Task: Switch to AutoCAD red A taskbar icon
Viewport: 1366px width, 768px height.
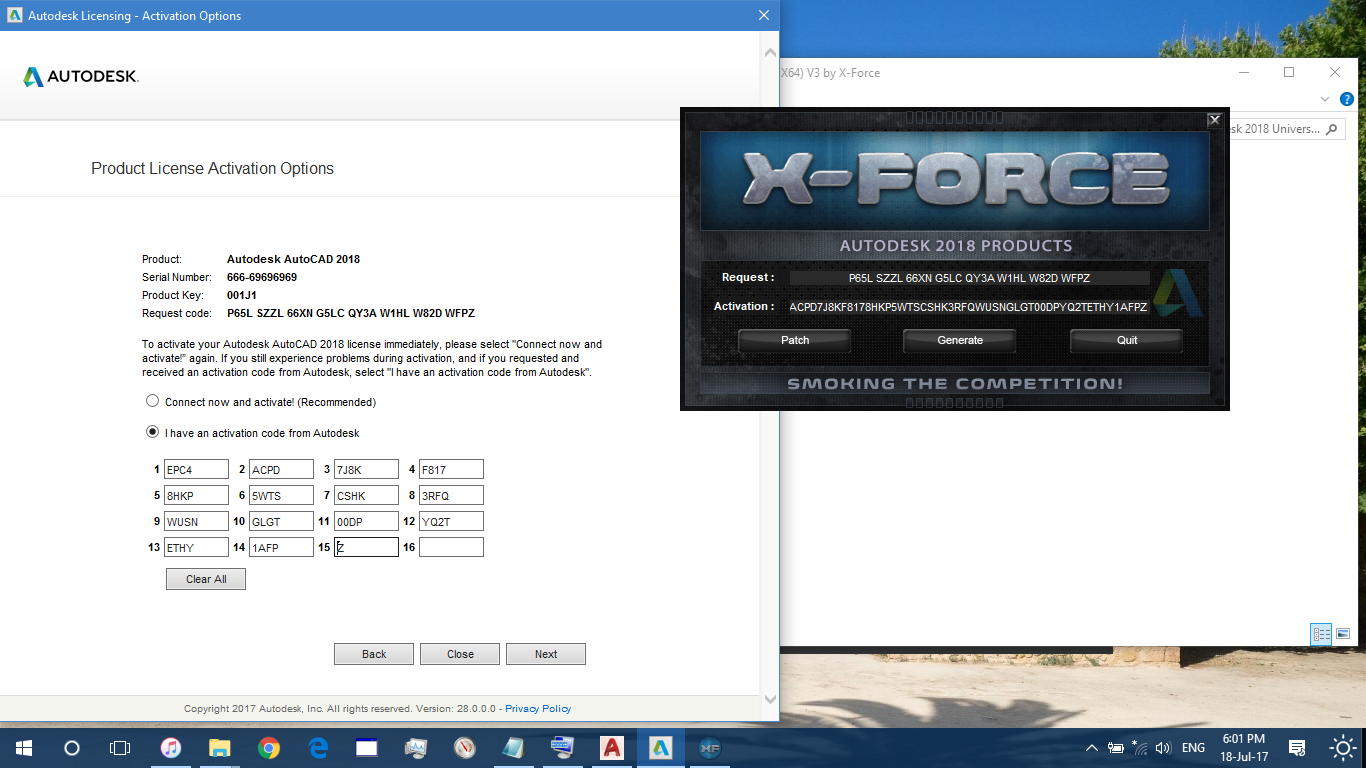Action: pyautogui.click(x=611, y=748)
